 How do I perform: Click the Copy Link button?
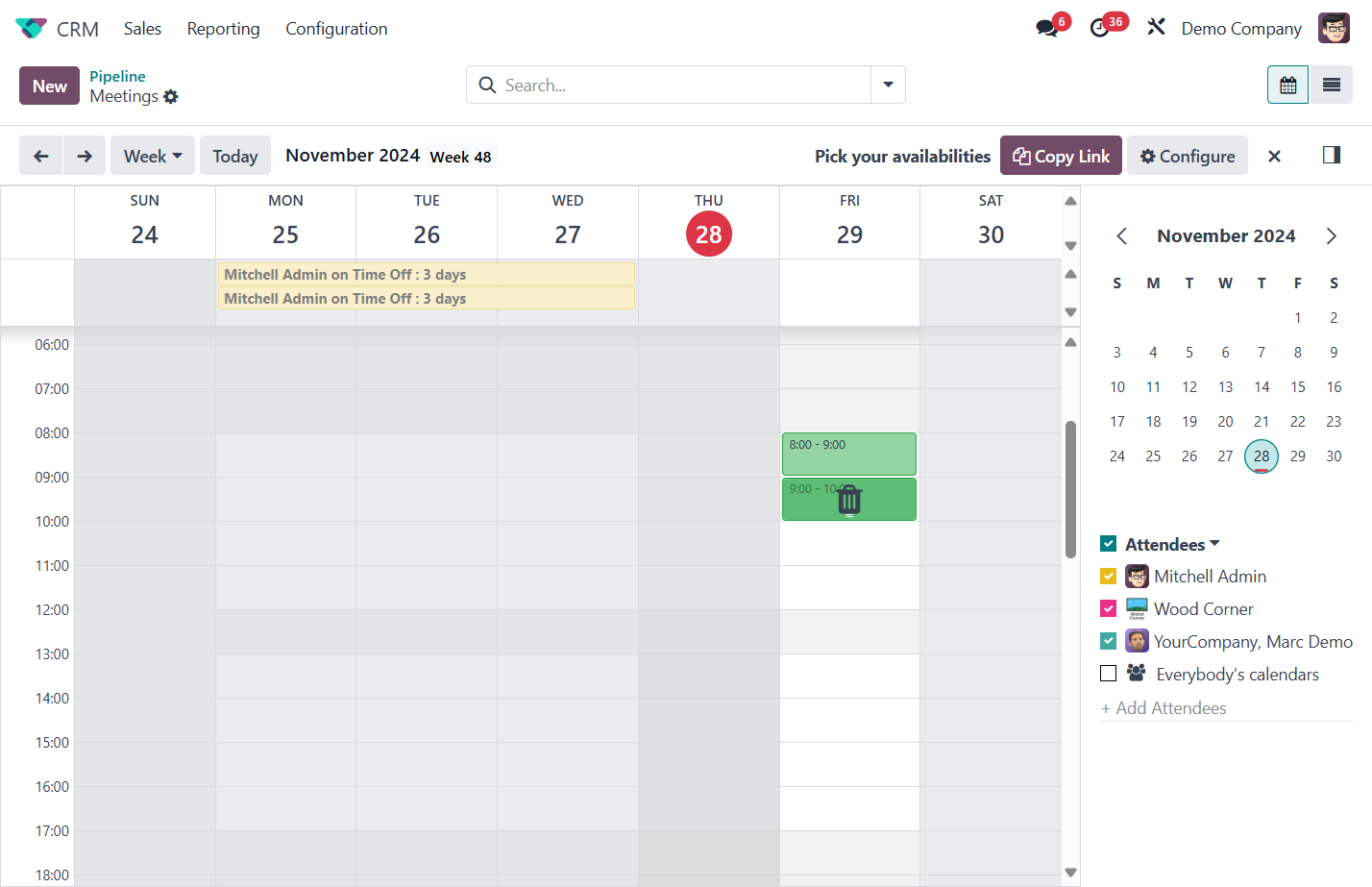(x=1061, y=156)
